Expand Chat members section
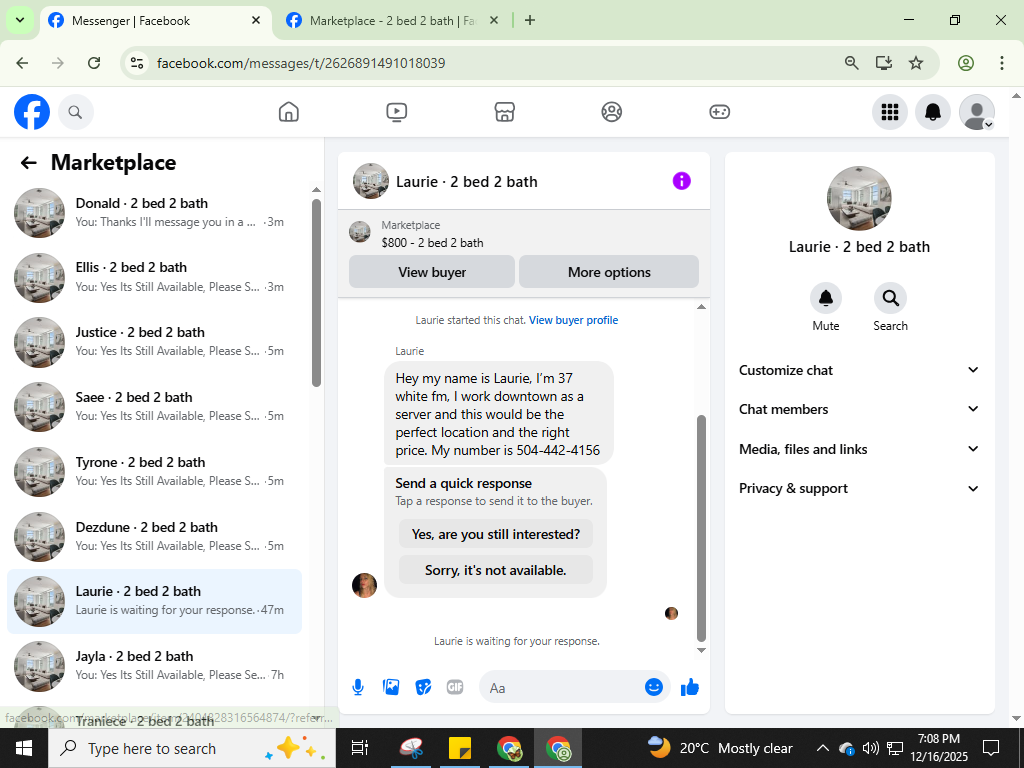The image size is (1024, 768). pyautogui.click(x=859, y=409)
